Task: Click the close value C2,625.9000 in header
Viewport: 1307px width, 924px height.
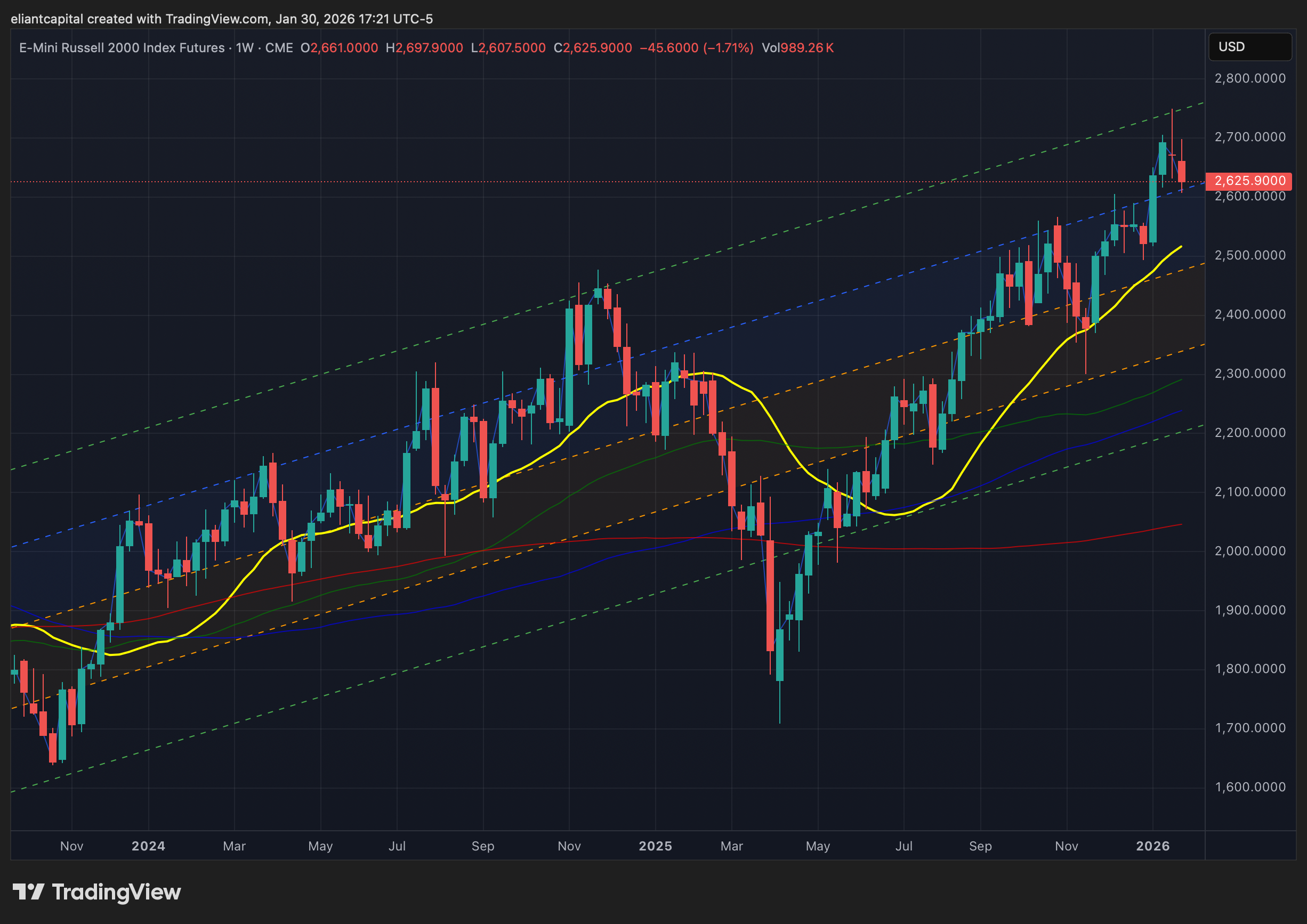Action: [592, 48]
